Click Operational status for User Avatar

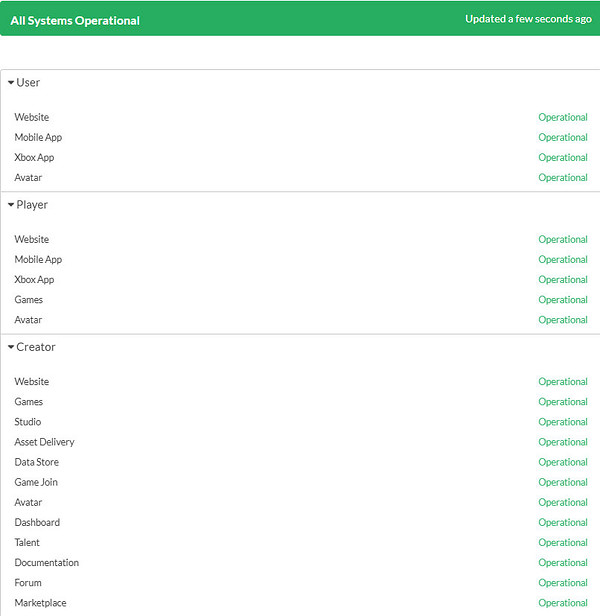pyautogui.click(x=562, y=178)
